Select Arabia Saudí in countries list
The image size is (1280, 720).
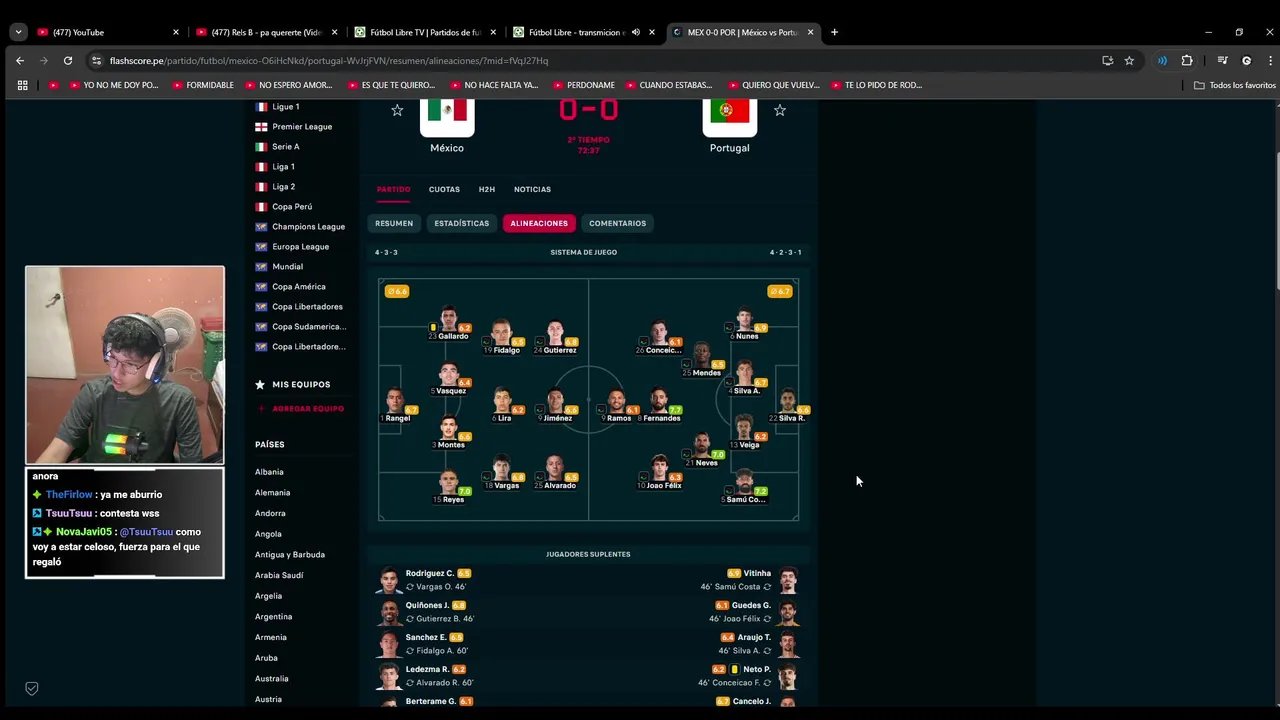[x=279, y=575]
